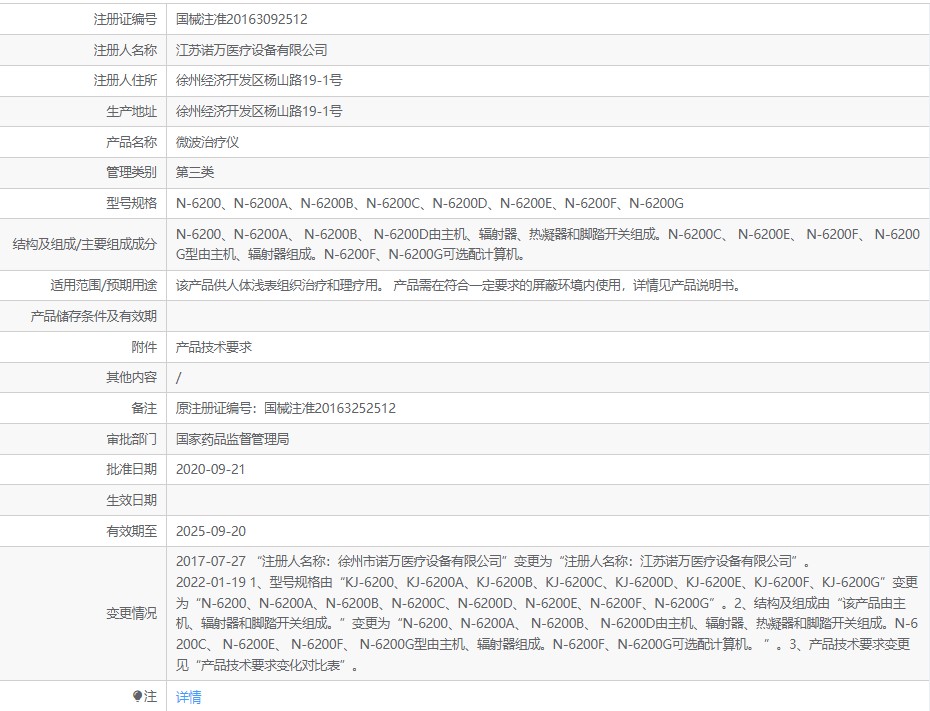The image size is (930, 711).
Task: Click the 批准日期 label
Action: (x=132, y=469)
